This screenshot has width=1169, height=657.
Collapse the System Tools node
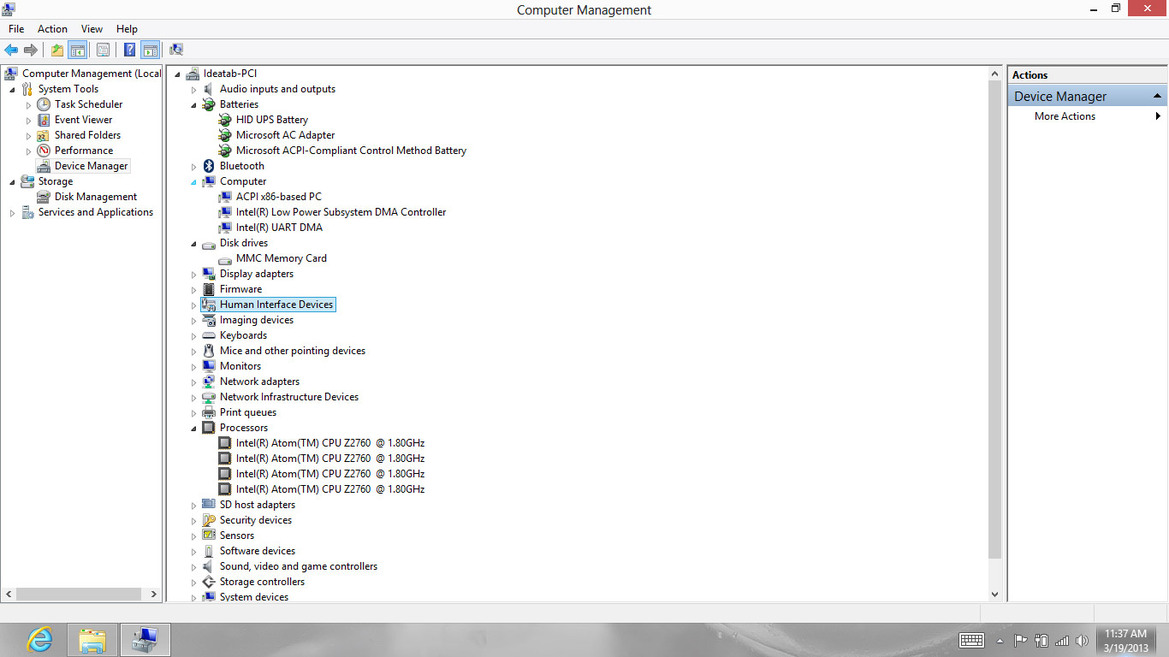12,89
